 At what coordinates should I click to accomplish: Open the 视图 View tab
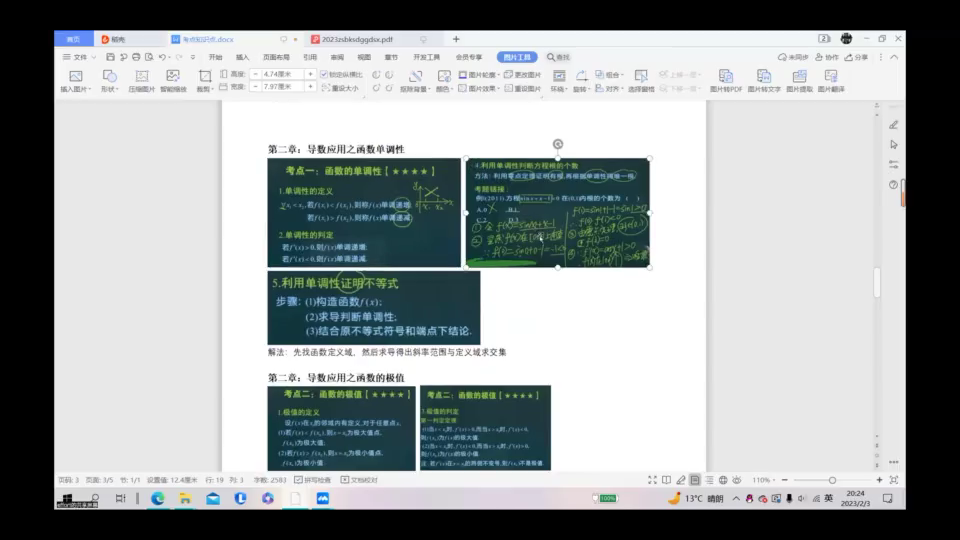pos(364,57)
